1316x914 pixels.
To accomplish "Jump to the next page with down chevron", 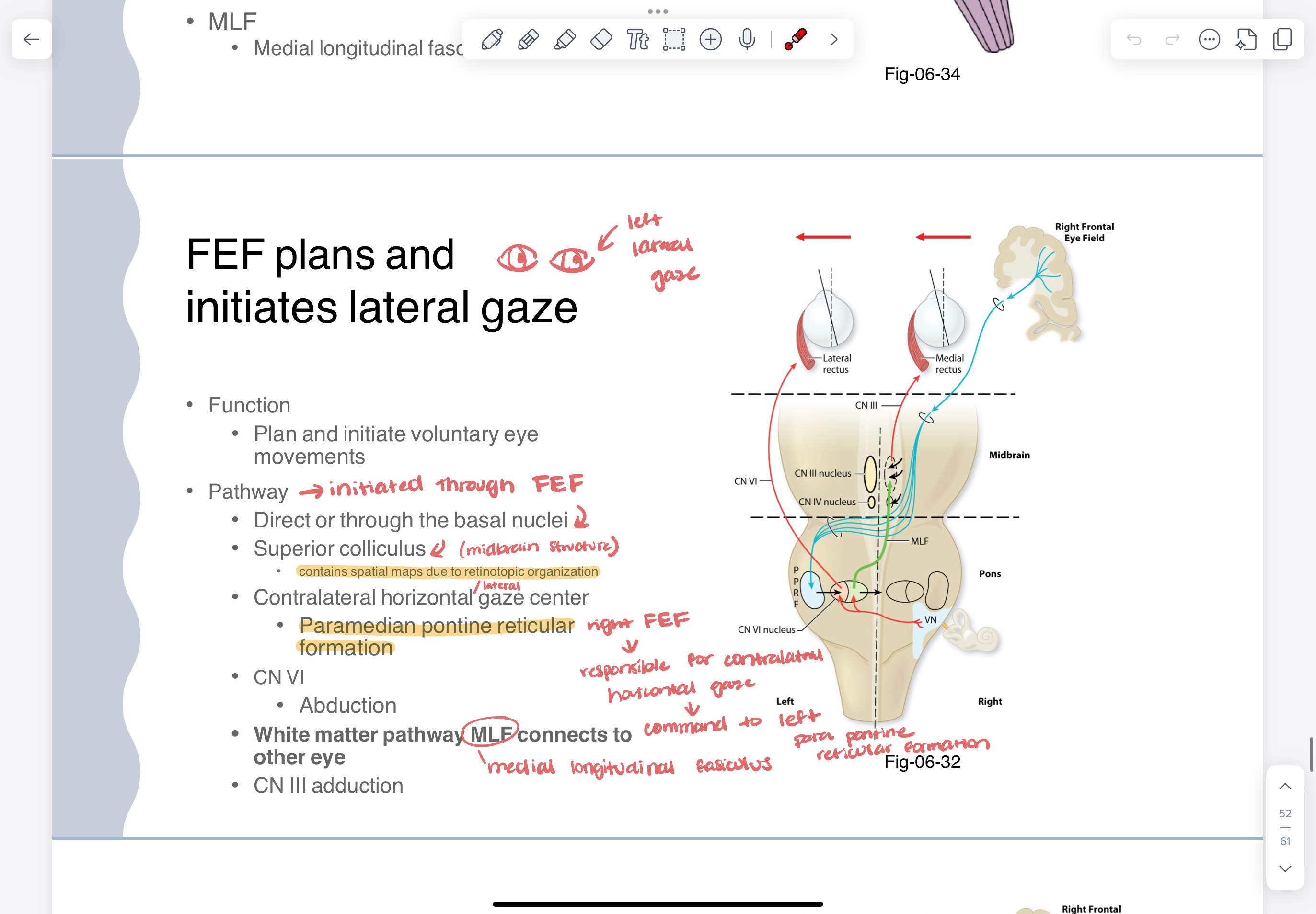I will click(1285, 868).
